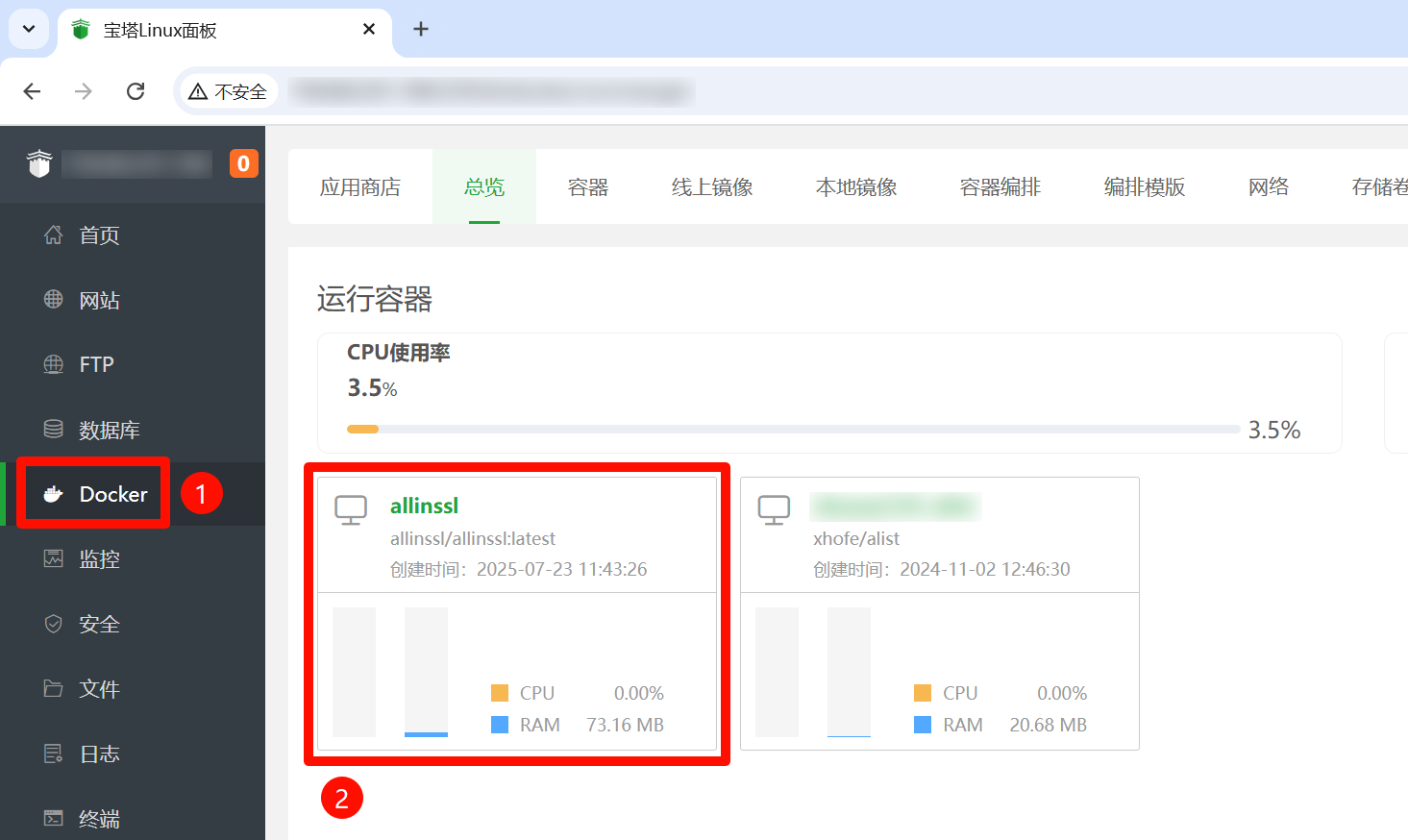1408x840 pixels.
Task: Click the 不安全 security warning in address bar
Action: [x=228, y=90]
